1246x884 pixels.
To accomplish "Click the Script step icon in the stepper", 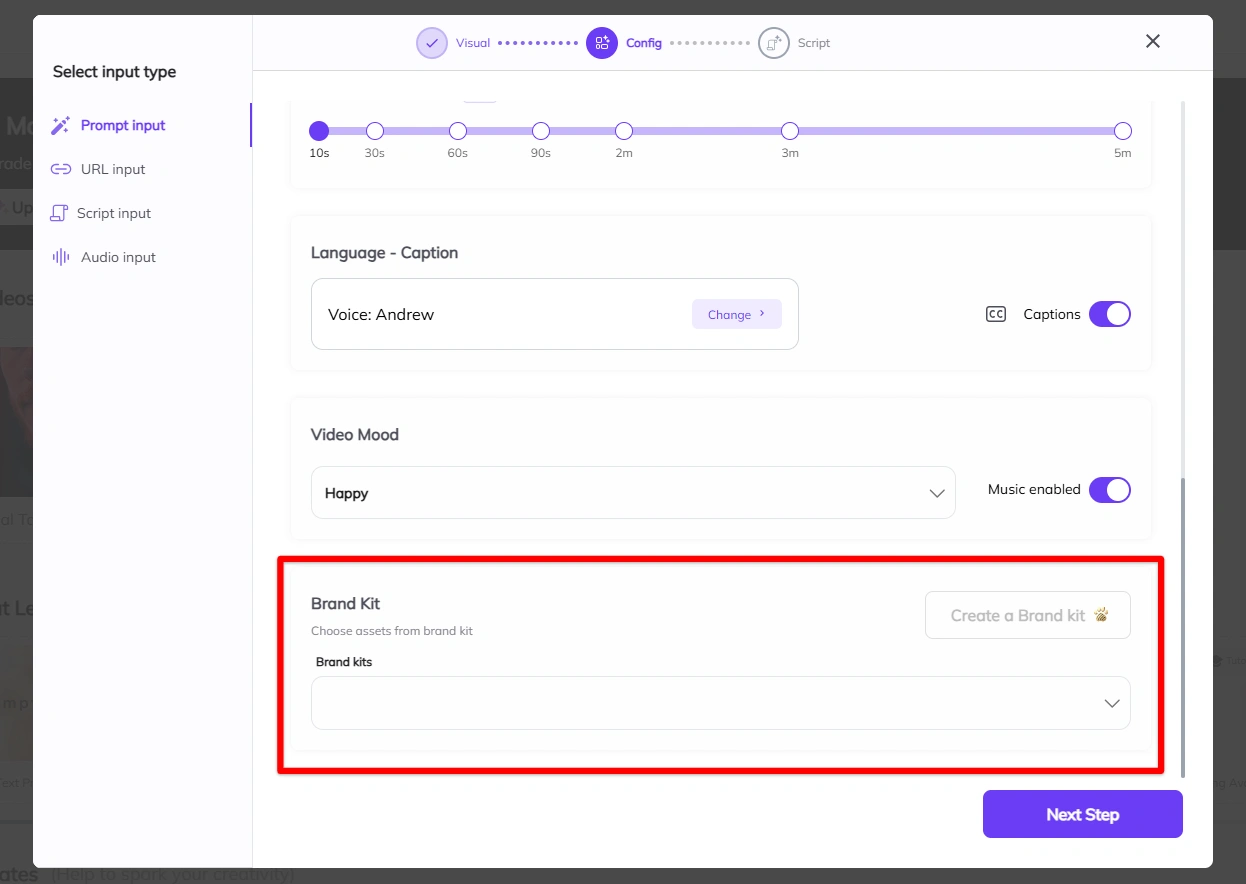I will [x=774, y=43].
